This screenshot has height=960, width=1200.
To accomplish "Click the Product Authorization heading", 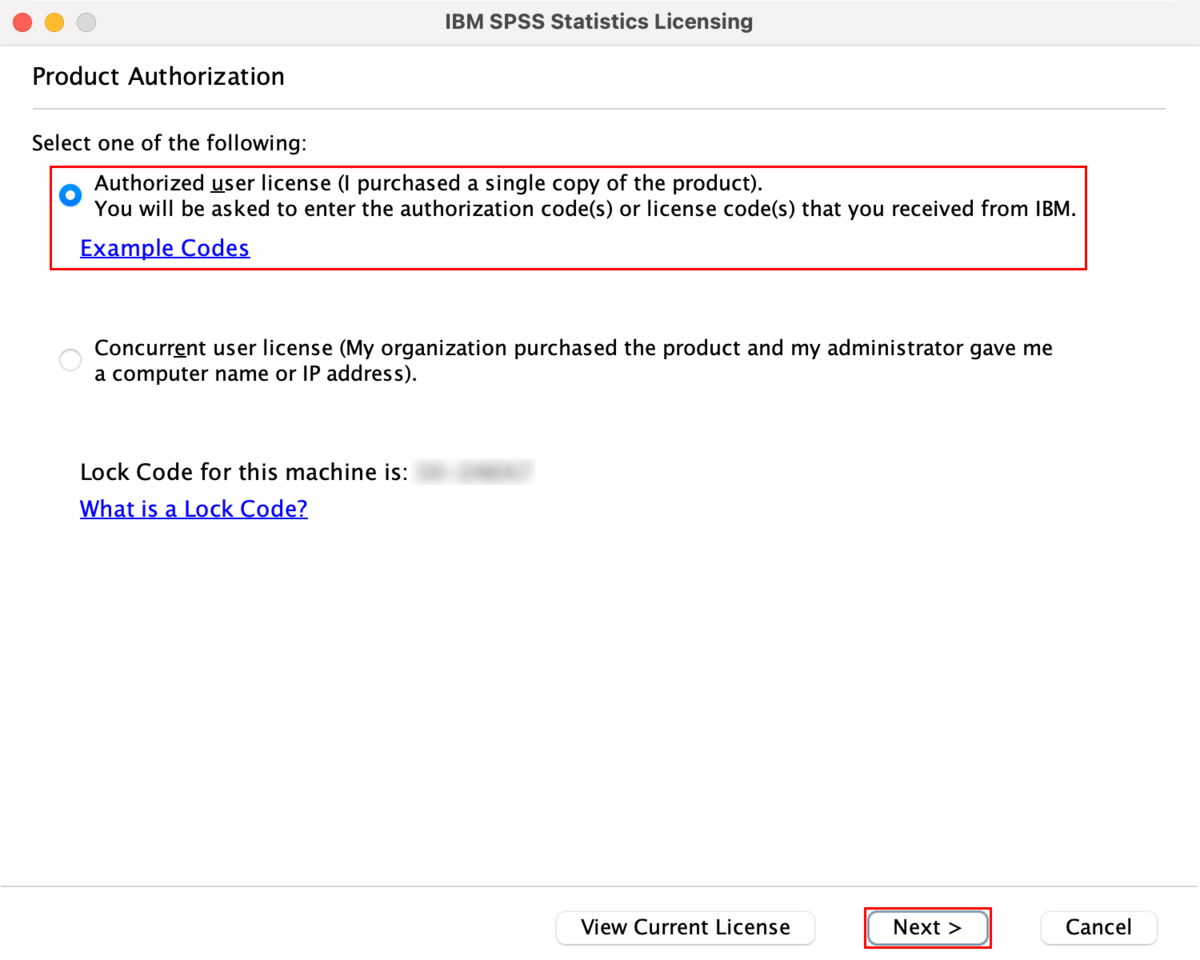I will coord(158,77).
